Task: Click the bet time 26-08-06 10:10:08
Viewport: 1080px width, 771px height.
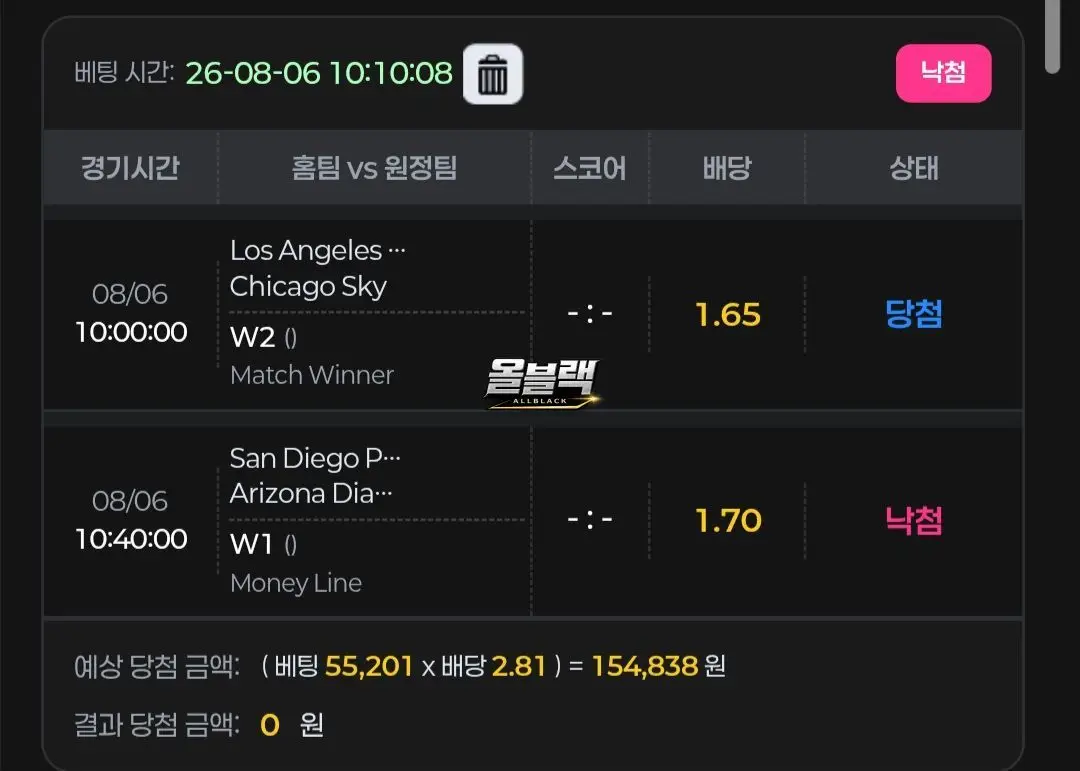Action: click(x=319, y=73)
